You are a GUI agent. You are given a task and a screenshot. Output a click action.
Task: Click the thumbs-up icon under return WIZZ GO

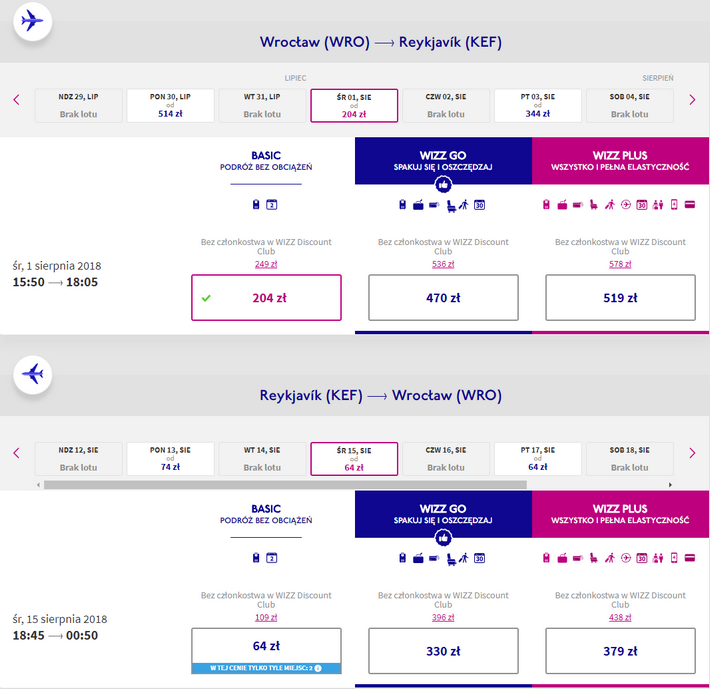pos(443,538)
